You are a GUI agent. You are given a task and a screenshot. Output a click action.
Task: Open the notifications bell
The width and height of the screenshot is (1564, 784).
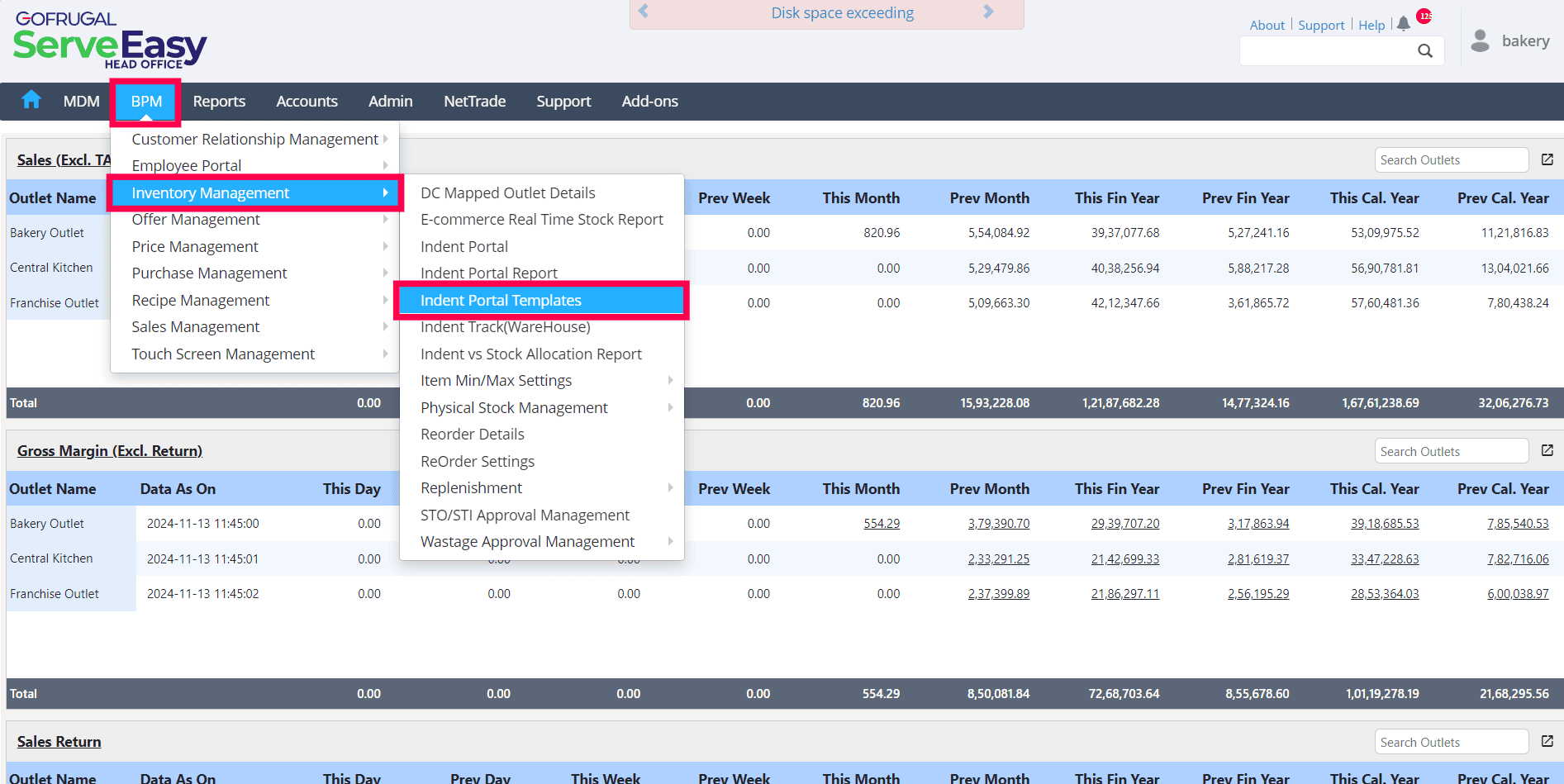1404,24
